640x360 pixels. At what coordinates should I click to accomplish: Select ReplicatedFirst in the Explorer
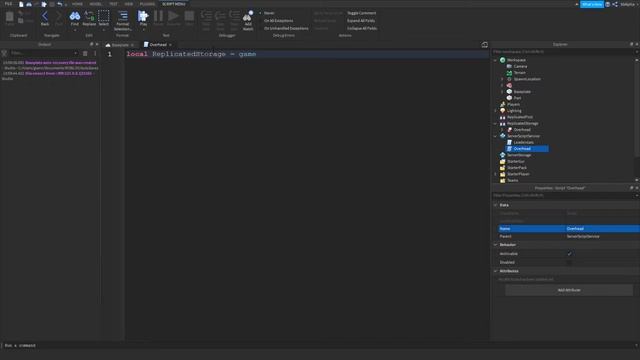(520, 117)
